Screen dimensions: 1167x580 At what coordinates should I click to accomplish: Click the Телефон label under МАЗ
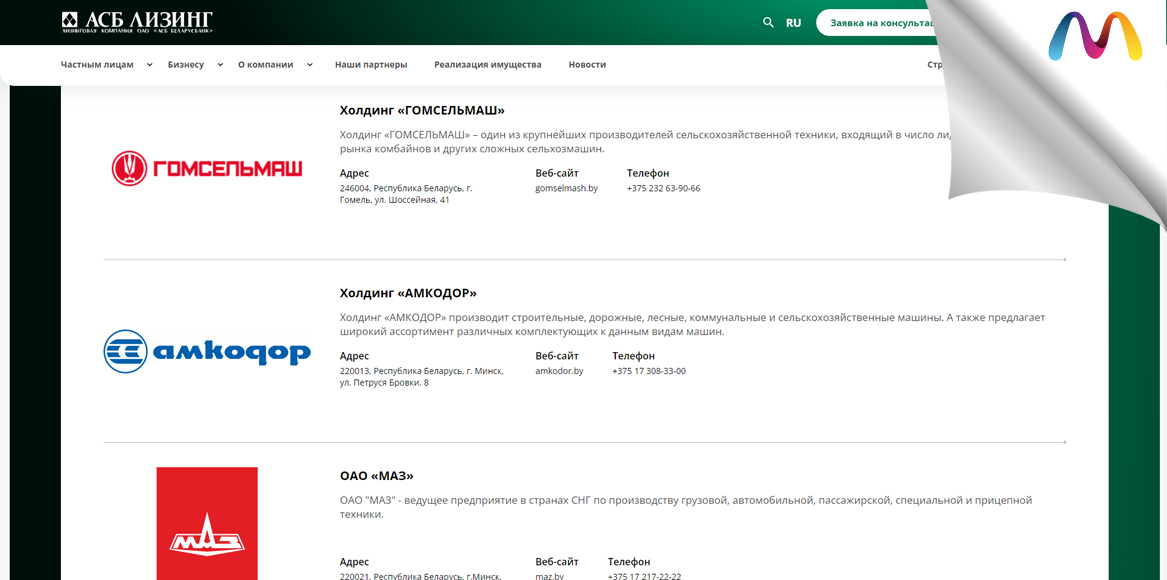coord(629,562)
